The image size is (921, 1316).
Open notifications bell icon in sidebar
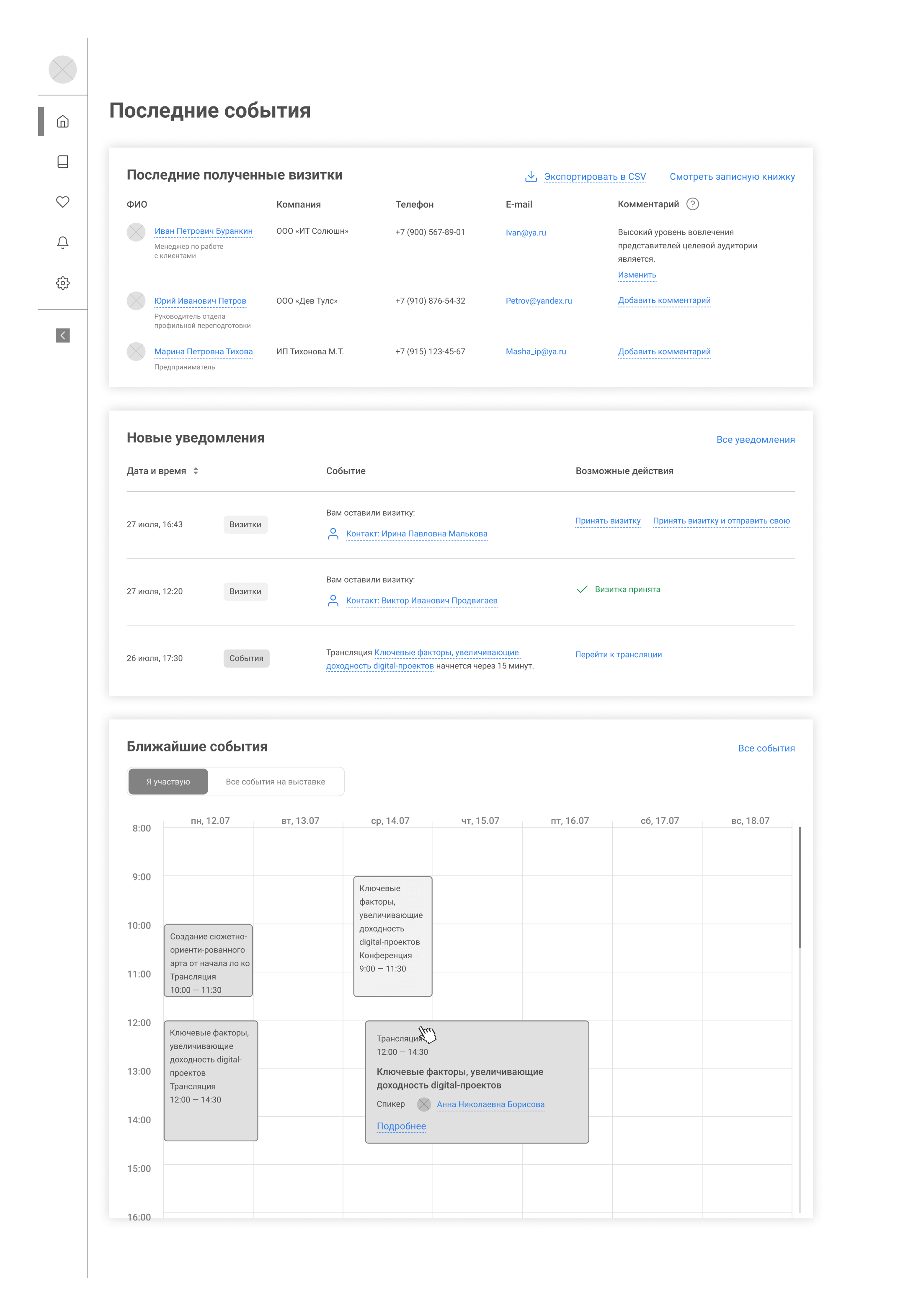(63, 243)
